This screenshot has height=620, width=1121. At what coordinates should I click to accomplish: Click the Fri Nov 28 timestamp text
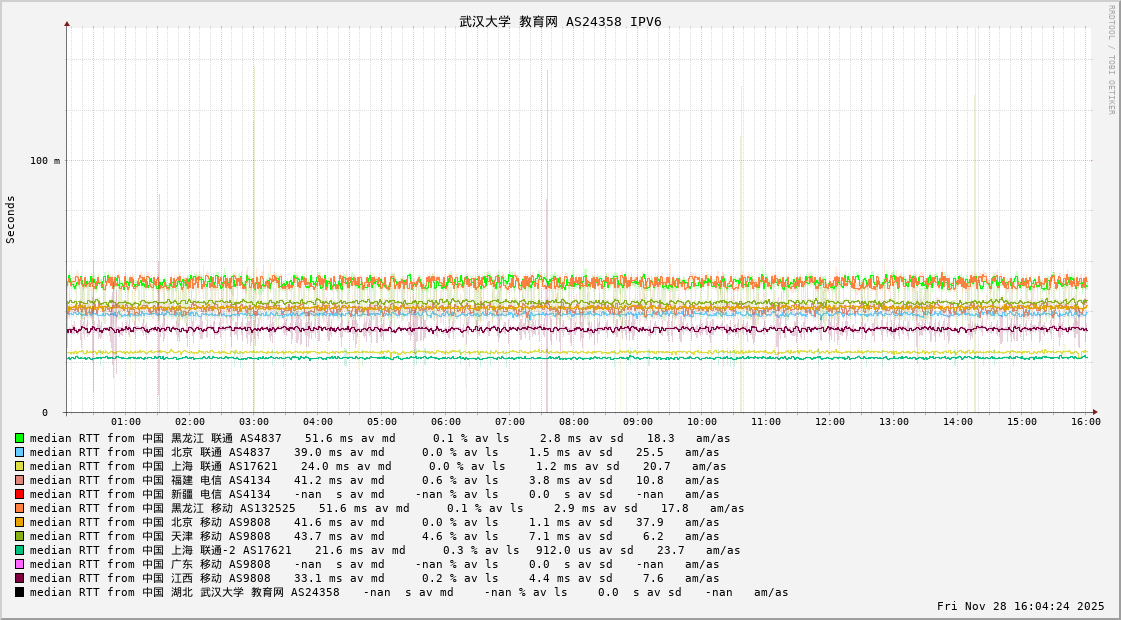tap(1020, 606)
